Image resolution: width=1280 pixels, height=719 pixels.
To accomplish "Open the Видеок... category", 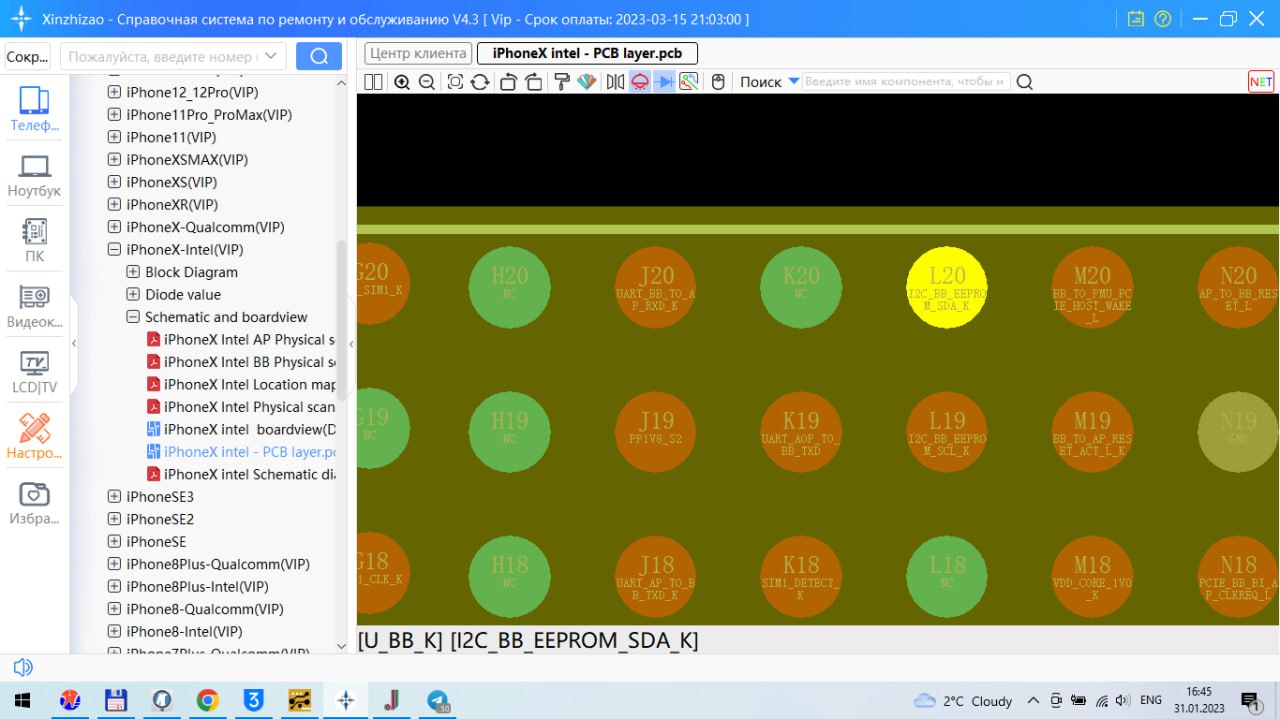I will tap(35, 307).
